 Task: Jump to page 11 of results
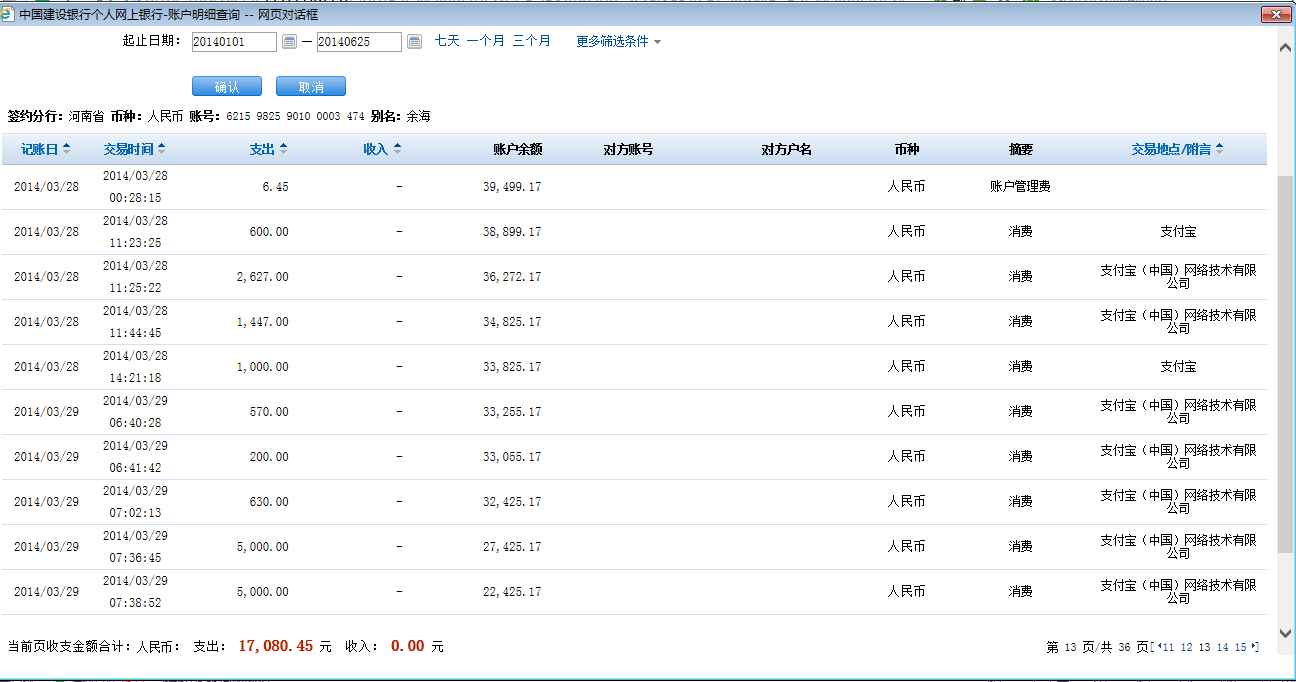click(x=1169, y=647)
